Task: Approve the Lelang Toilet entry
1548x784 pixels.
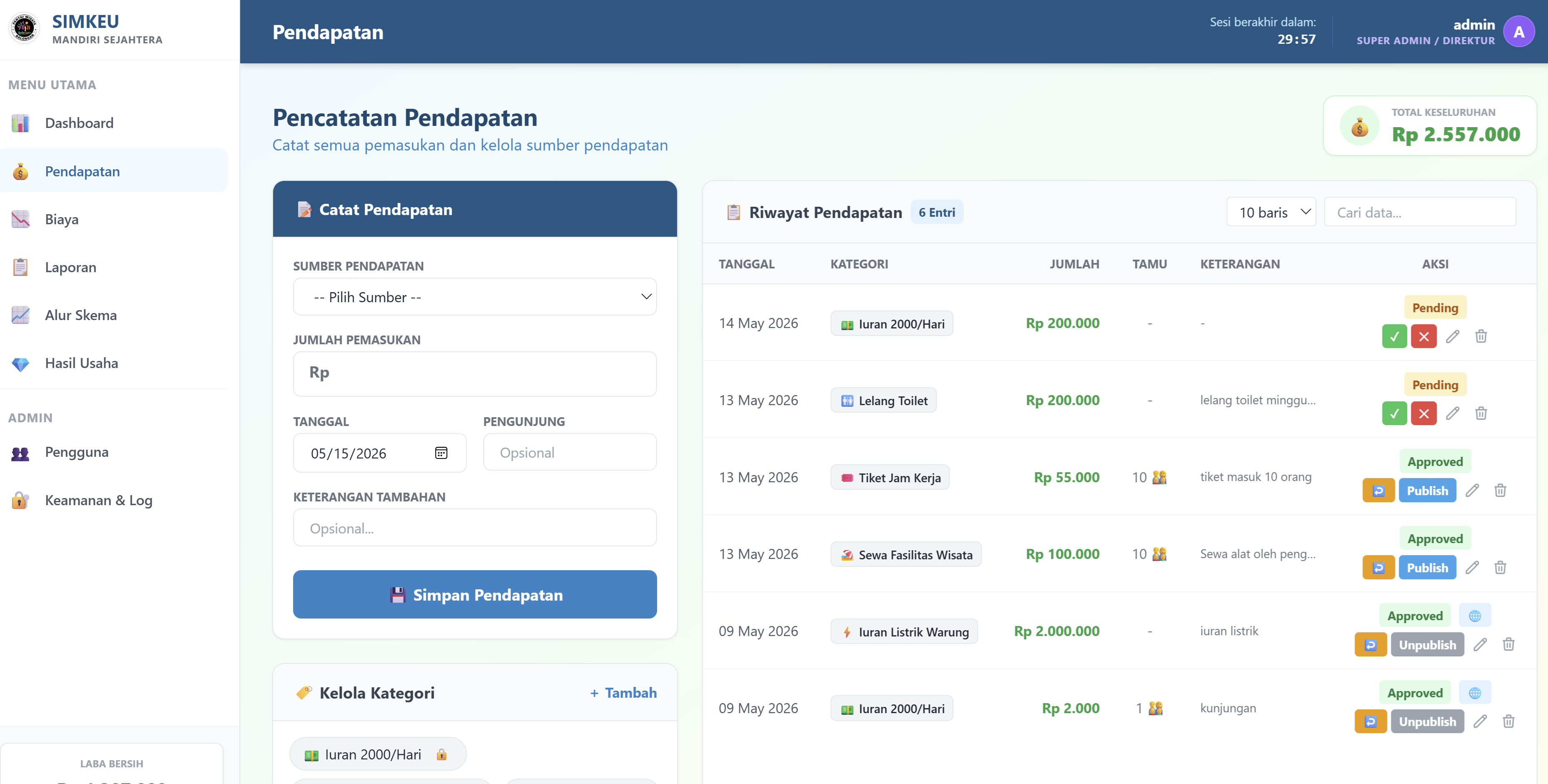Action: pos(1394,413)
